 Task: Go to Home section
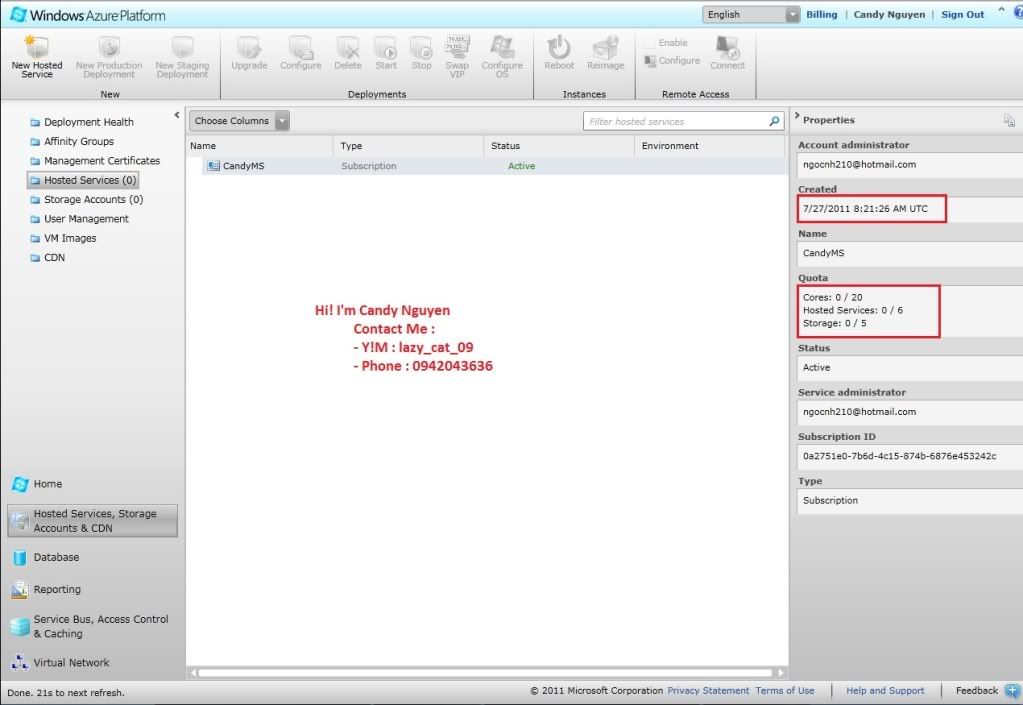pyautogui.click(x=37, y=484)
